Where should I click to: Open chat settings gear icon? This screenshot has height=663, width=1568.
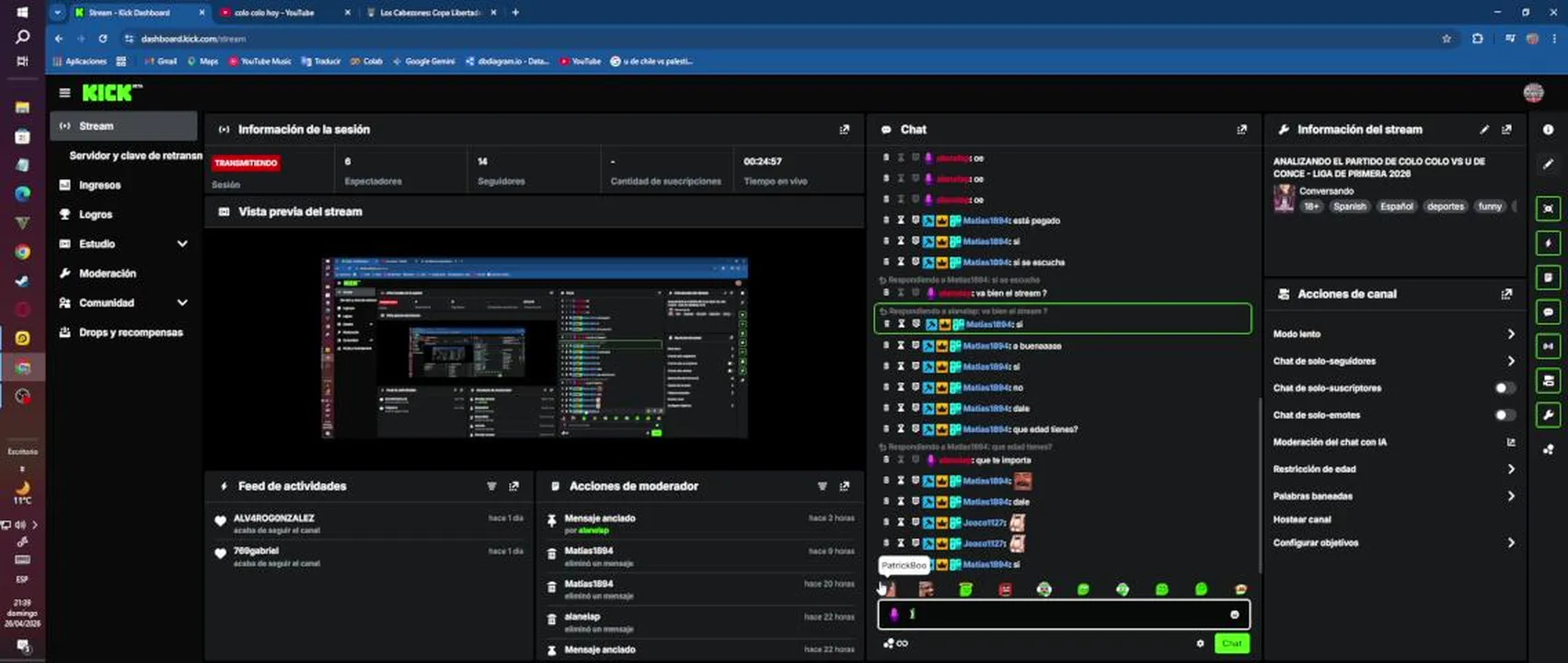tap(1200, 644)
